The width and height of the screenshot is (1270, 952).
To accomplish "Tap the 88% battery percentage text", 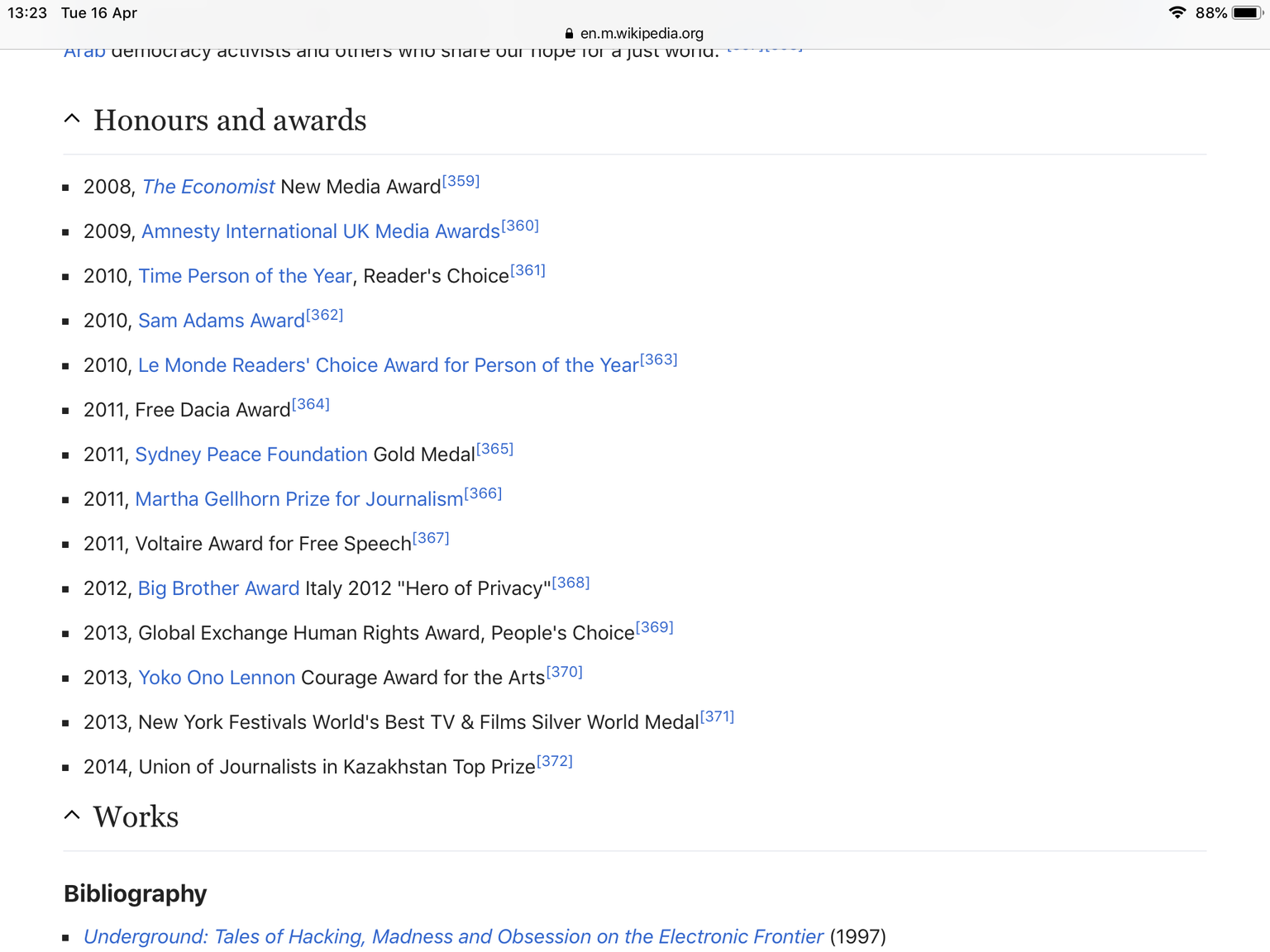I will click(x=1211, y=12).
